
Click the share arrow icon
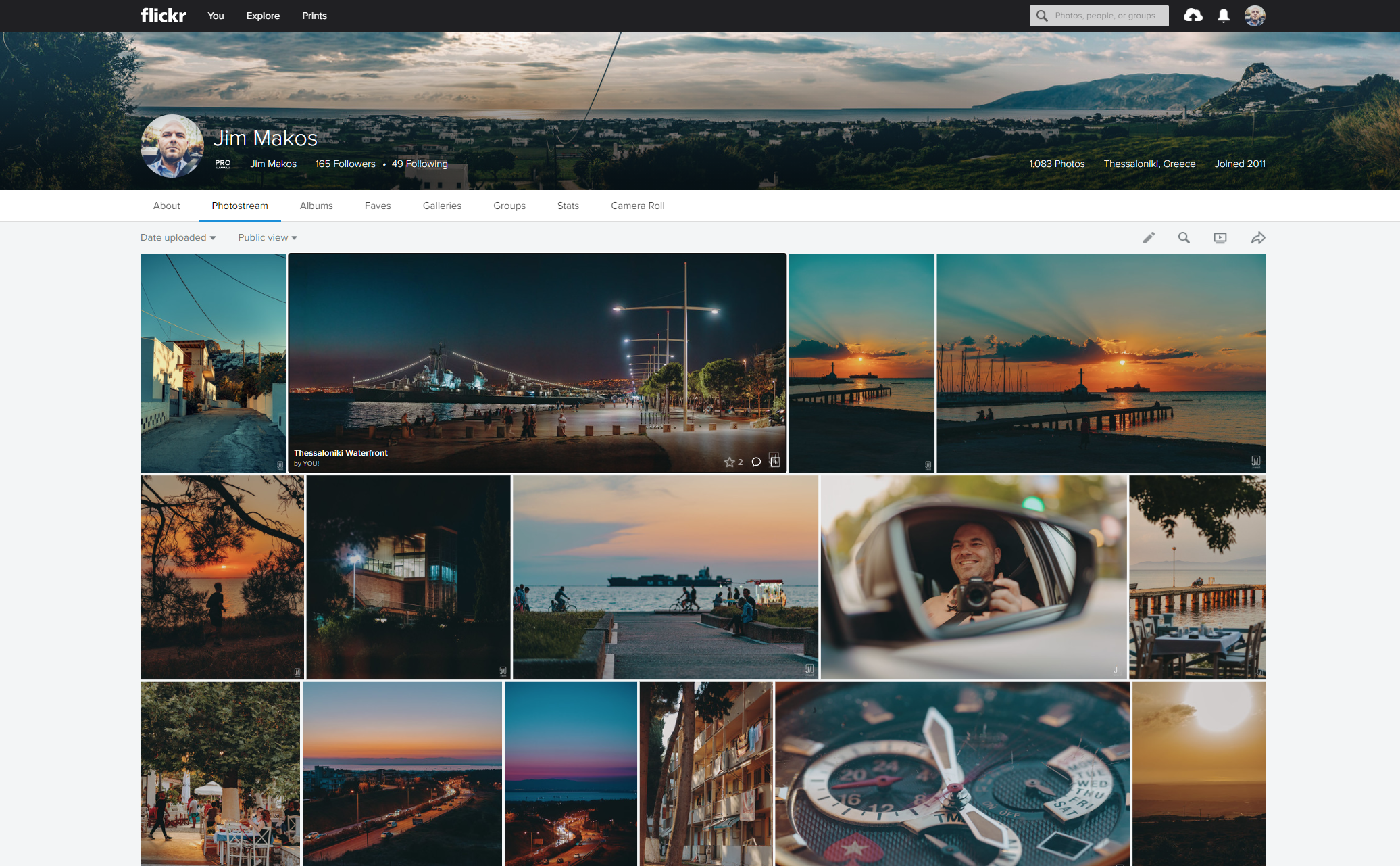point(1257,238)
